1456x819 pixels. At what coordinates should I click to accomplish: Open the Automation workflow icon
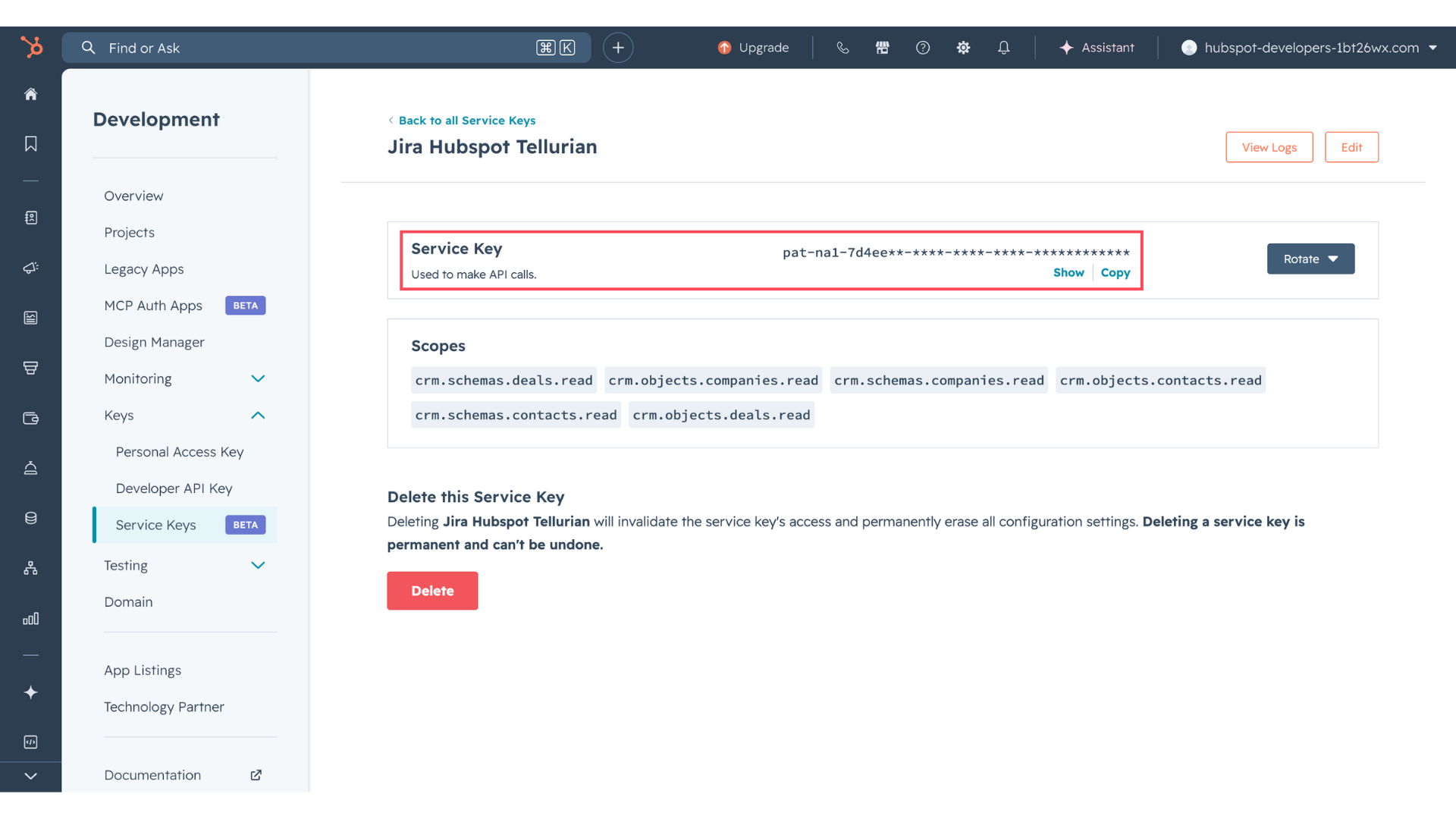click(x=30, y=568)
